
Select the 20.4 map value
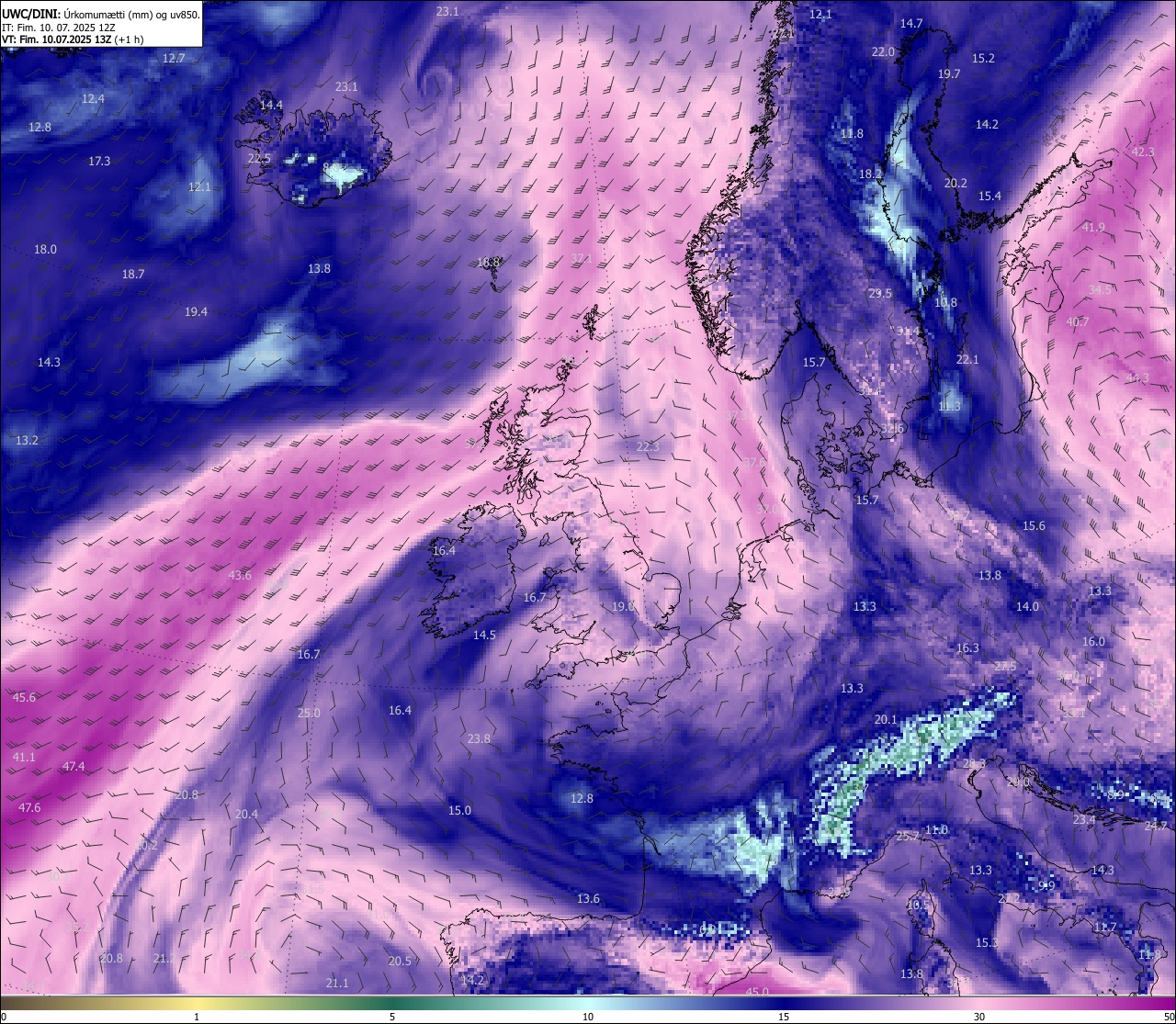point(246,814)
